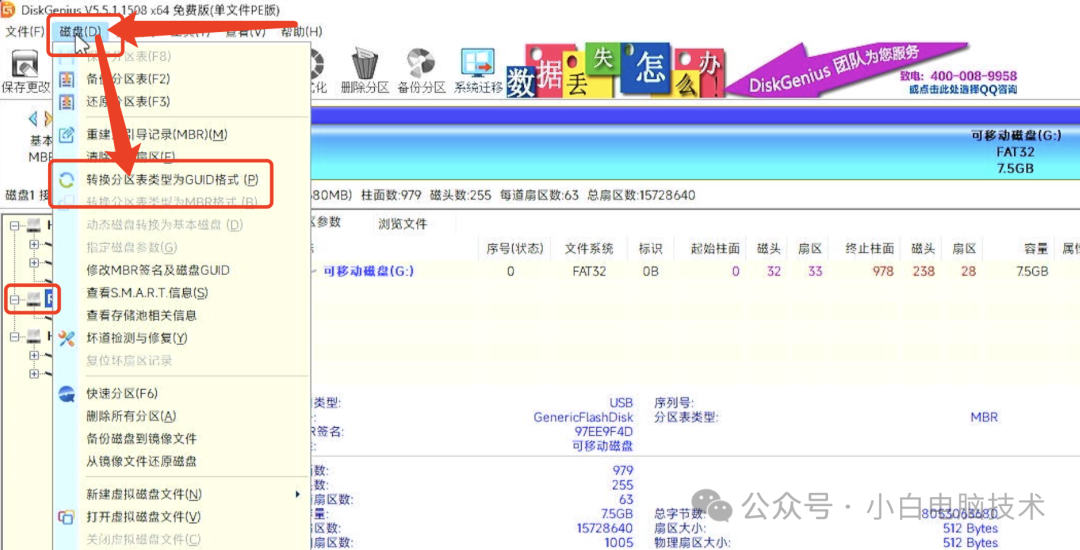The image size is (1080, 550).
Task: Choose 查看S.M.A.R.T.信息(S)
Action: 147,293
